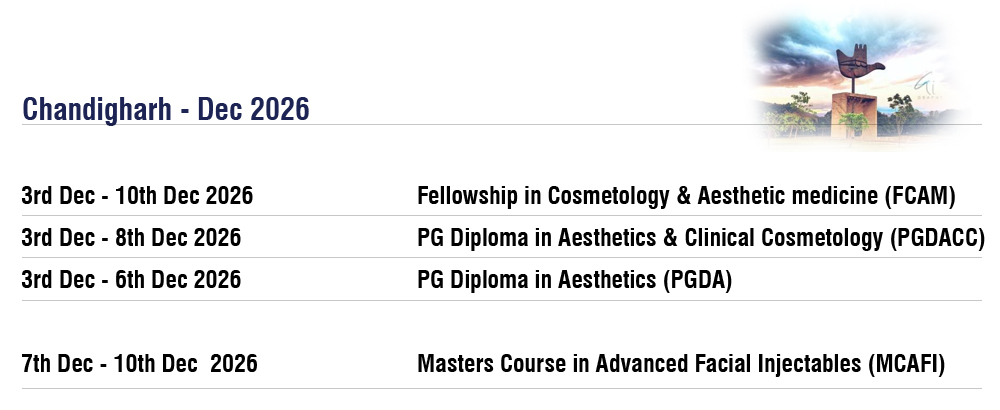
Task: Select the 7th Dec - 10th Dec 2026 date
Action: pyautogui.click(x=140, y=364)
